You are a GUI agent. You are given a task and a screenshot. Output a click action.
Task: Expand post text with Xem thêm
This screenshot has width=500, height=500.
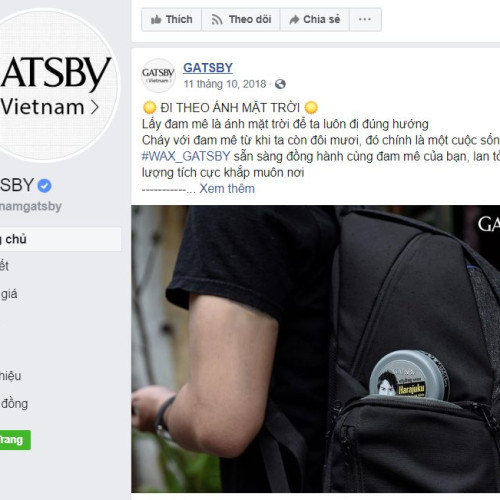[227, 189]
